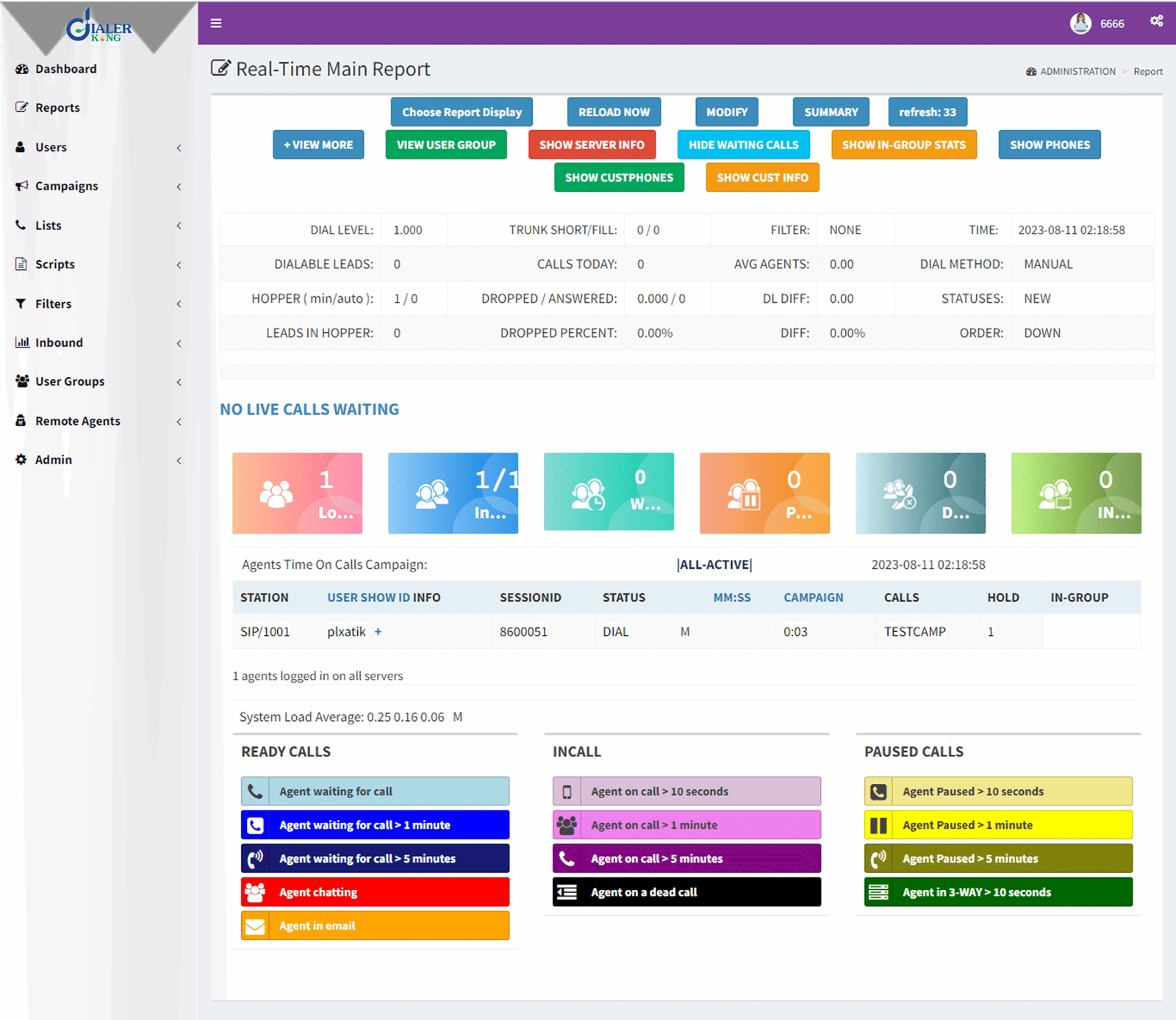Navigate to ADMINISTRATION breadcrumb link
Image resolution: width=1176 pixels, height=1020 pixels.
coord(1077,71)
